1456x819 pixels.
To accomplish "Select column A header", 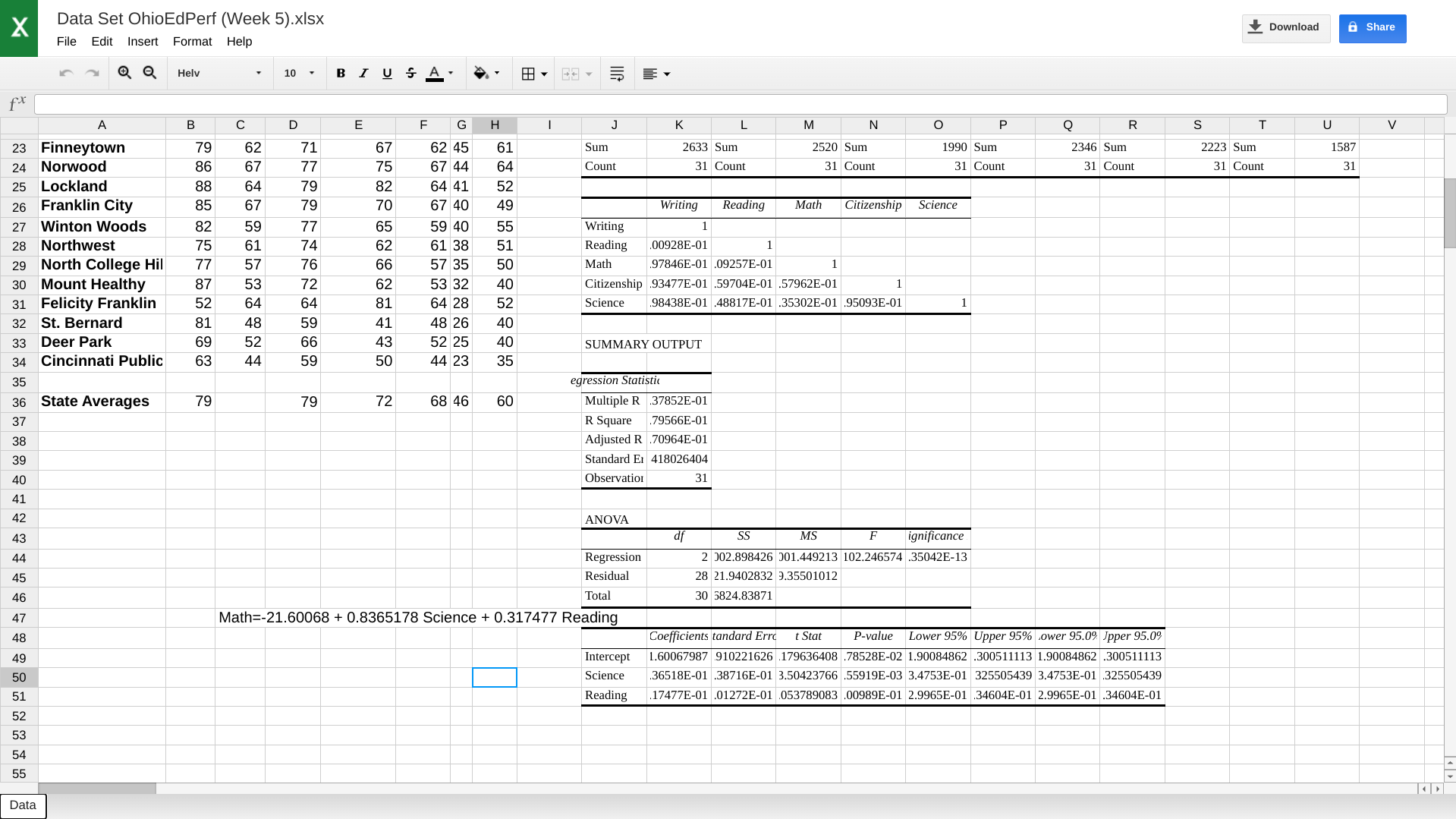I will (x=102, y=125).
